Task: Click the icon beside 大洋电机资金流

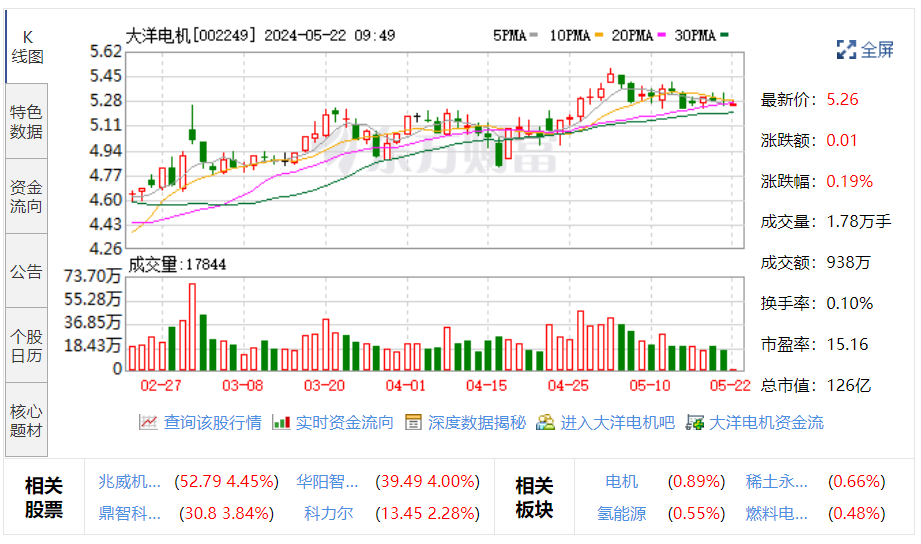Action: point(695,422)
